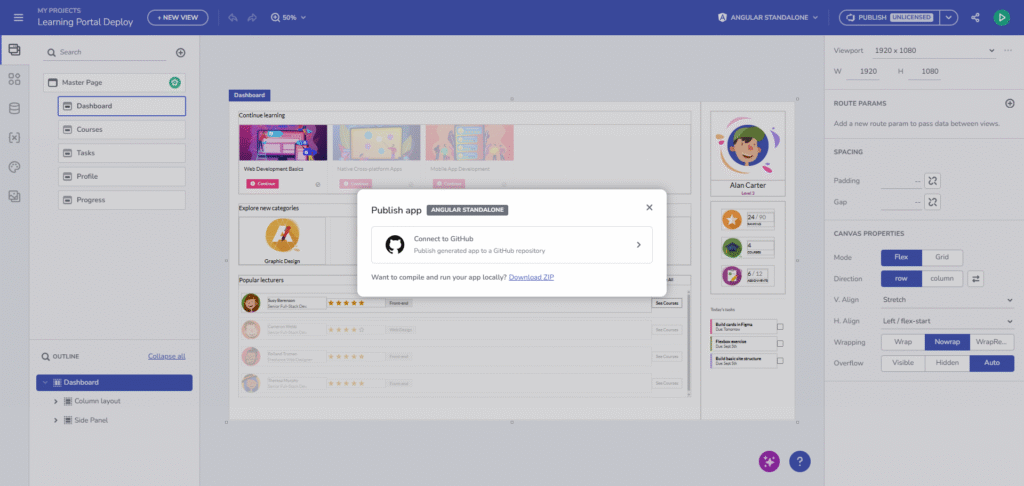
Task: Click the Publish Unlicensed button
Action: [889, 18]
